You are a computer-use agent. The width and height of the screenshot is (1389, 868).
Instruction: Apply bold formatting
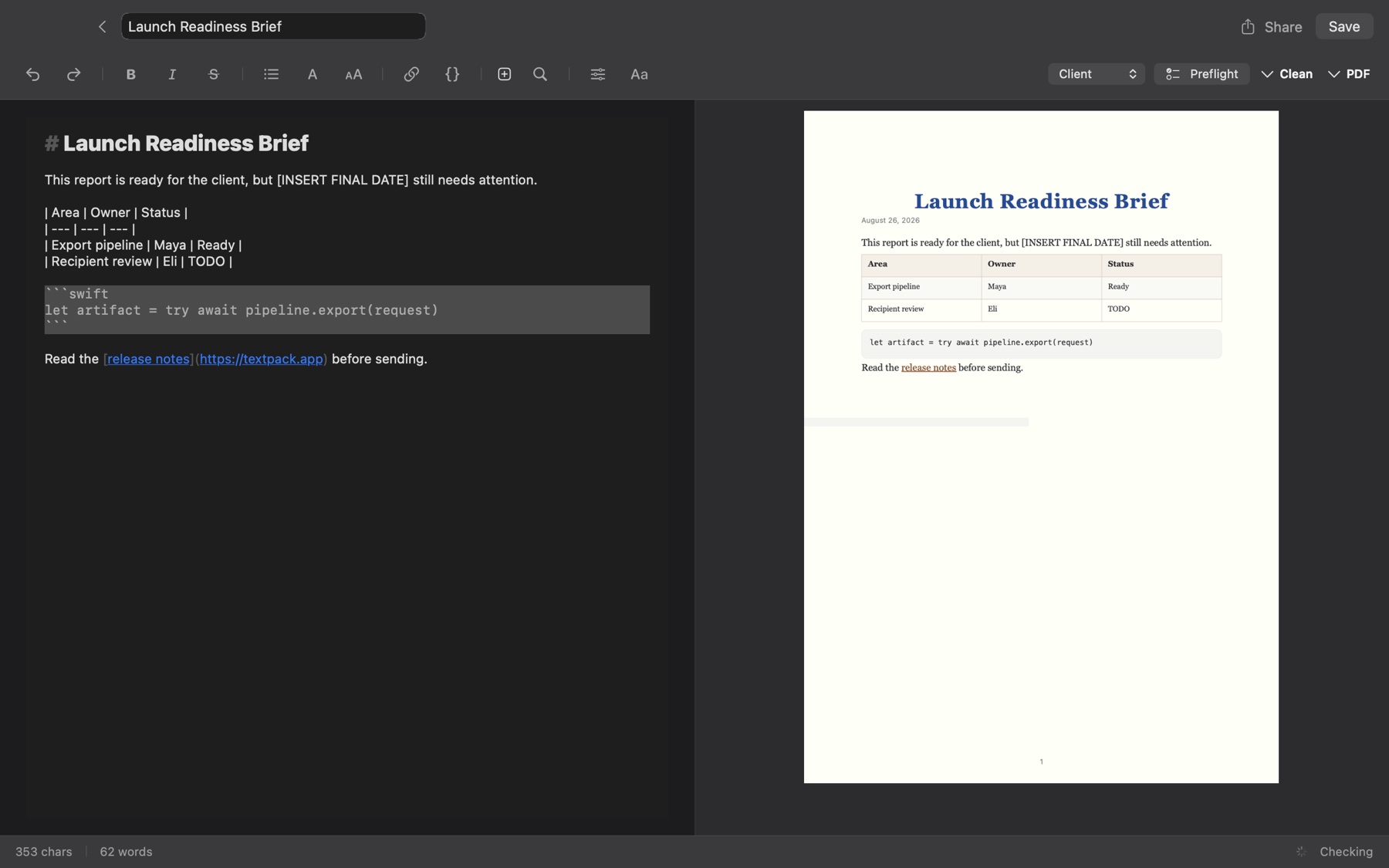coord(131,74)
